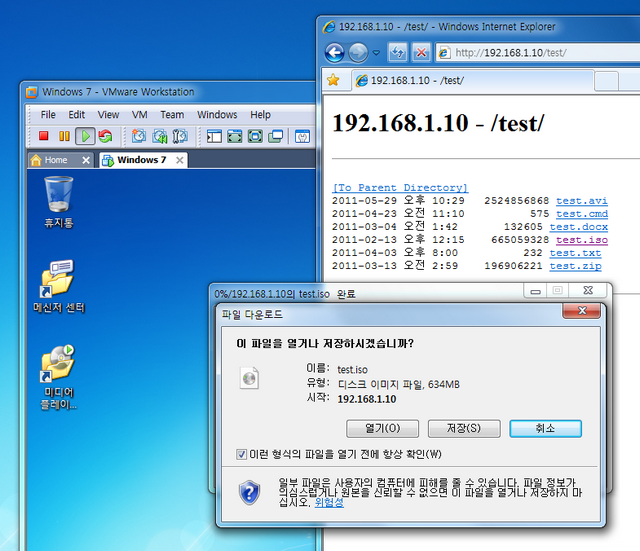Image resolution: width=640 pixels, height=551 pixels.
Task: Open the VM menu in VMware Workstation
Action: 140,115
